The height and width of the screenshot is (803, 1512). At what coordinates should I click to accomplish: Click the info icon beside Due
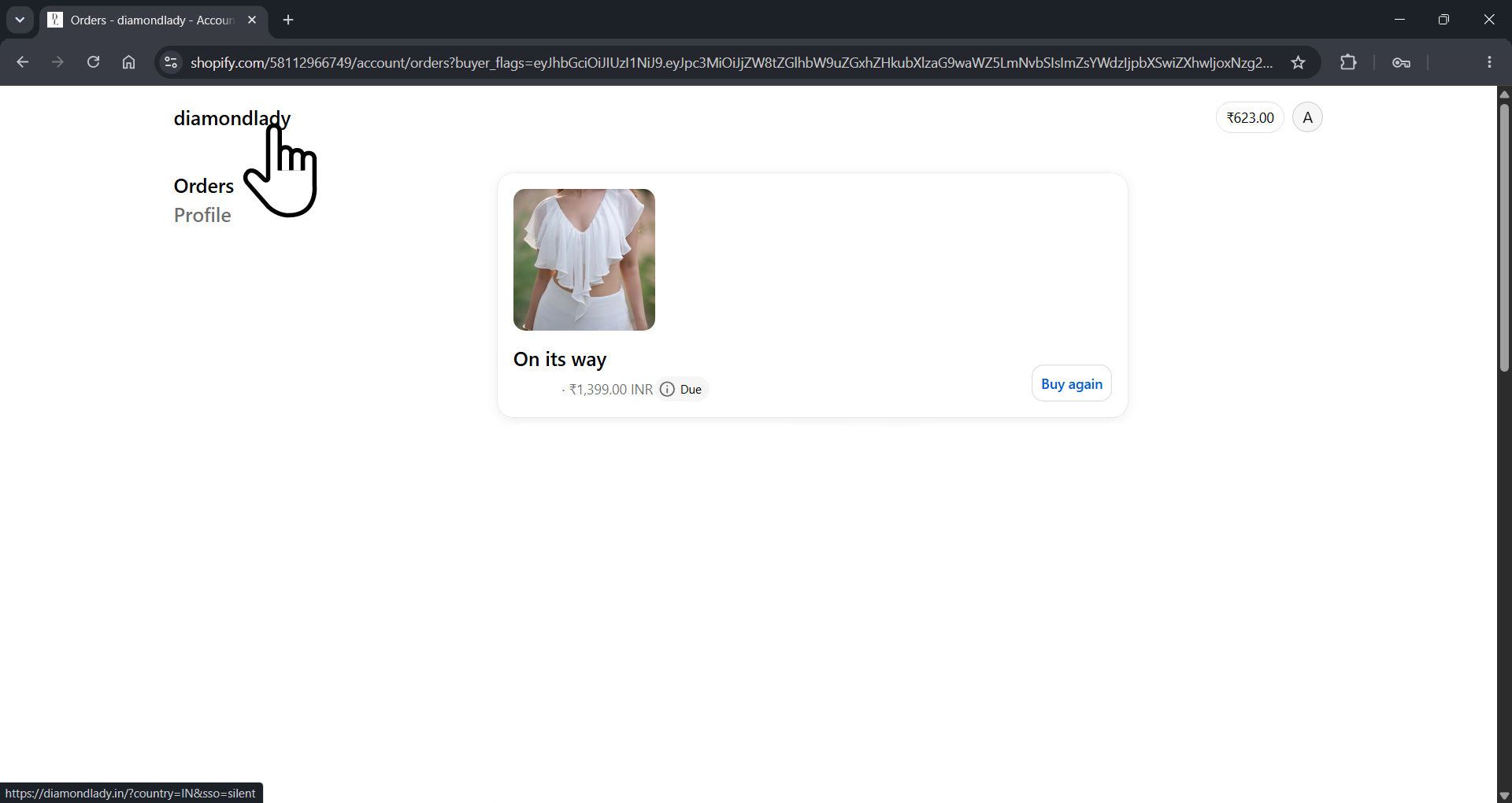[667, 389]
